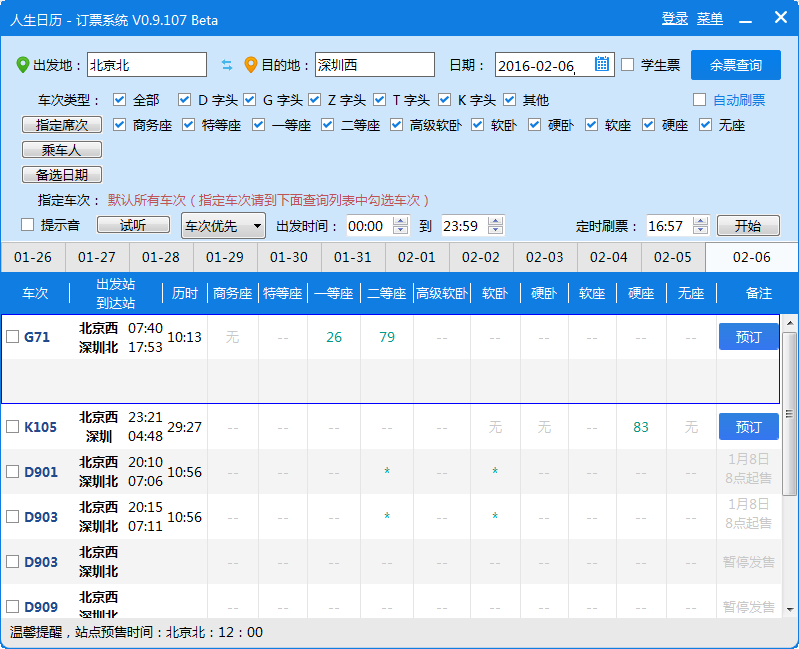Open the calendar date picker icon

pos(602,64)
